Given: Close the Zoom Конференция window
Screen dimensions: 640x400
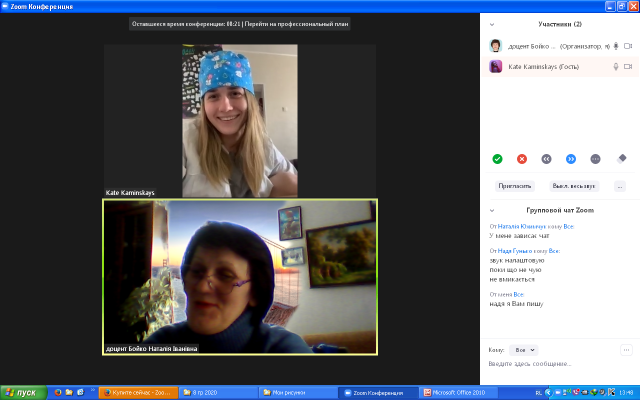Looking at the screenshot, I should [633, 6].
